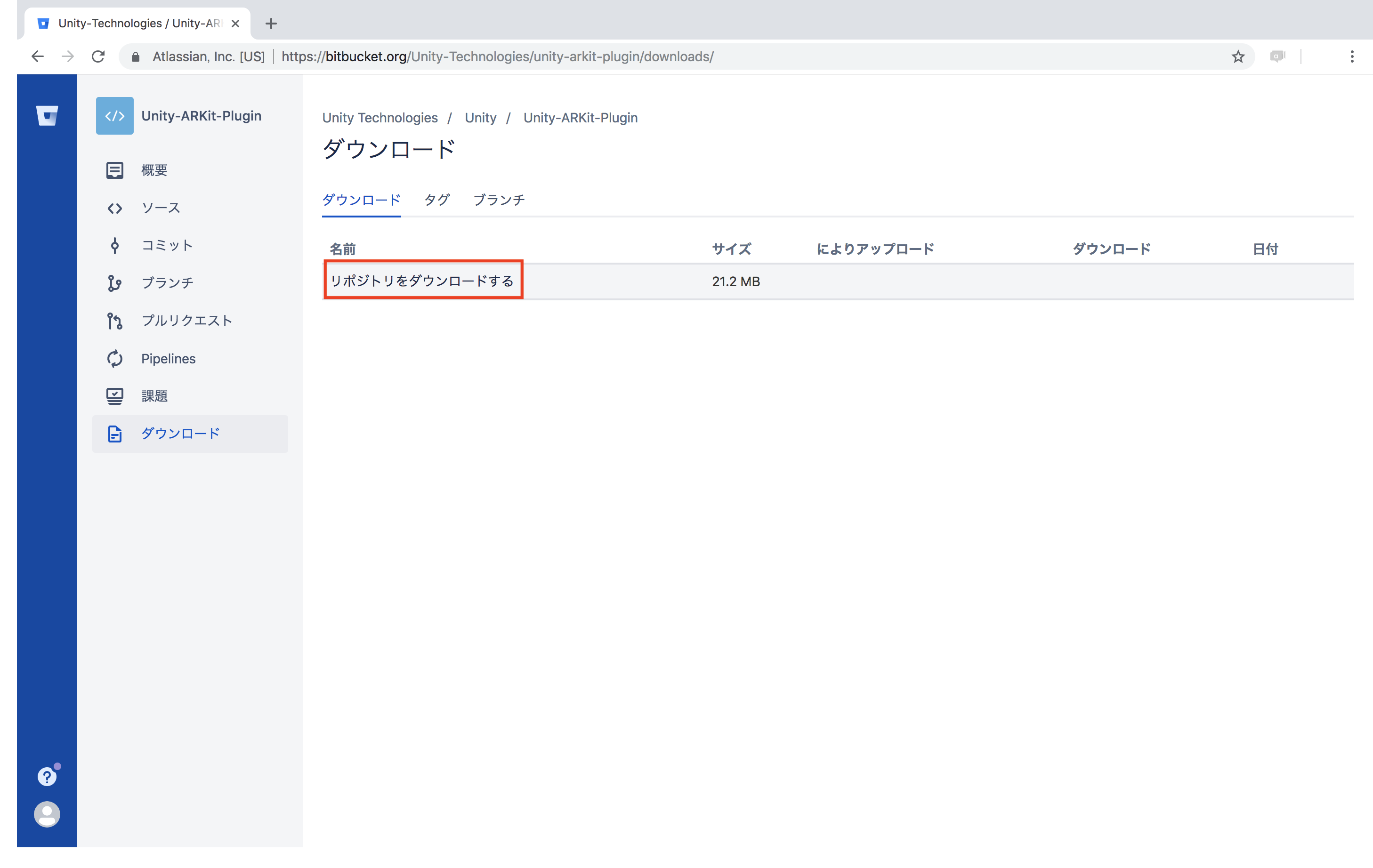
Task: Click the 21.2 MB size value
Action: click(x=736, y=281)
